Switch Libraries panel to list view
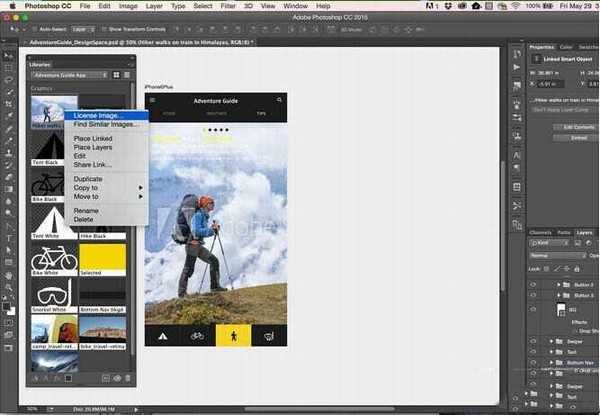The height and width of the screenshot is (415, 600). 128,74
